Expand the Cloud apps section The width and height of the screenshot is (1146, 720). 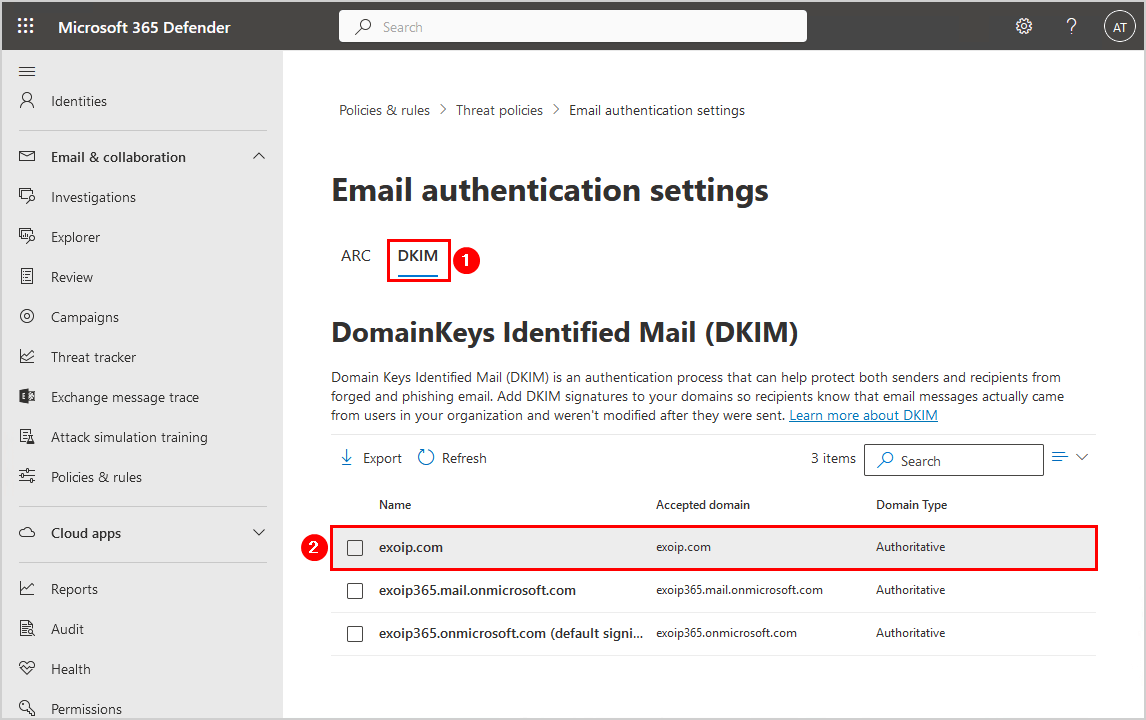pyautogui.click(x=259, y=533)
